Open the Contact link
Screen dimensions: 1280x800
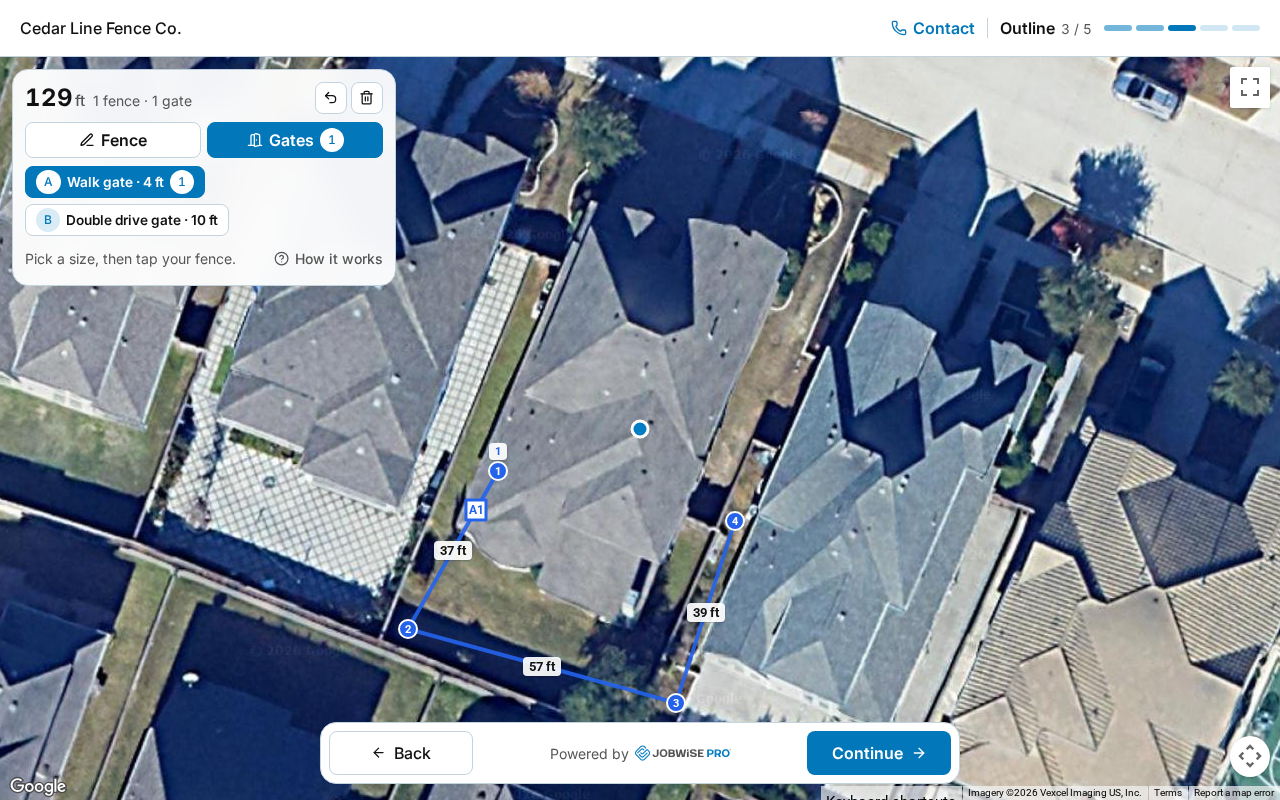933,28
